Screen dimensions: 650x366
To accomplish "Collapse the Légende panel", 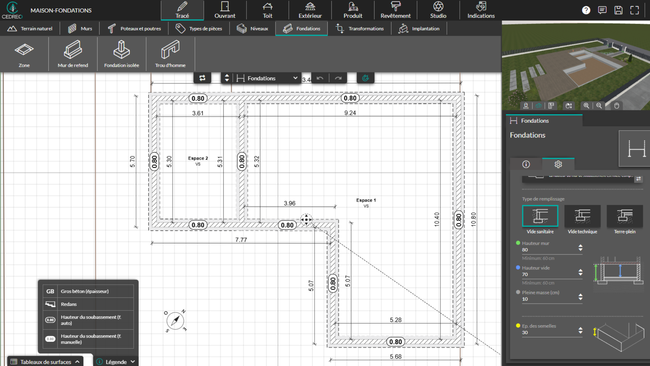I will 116,361.
